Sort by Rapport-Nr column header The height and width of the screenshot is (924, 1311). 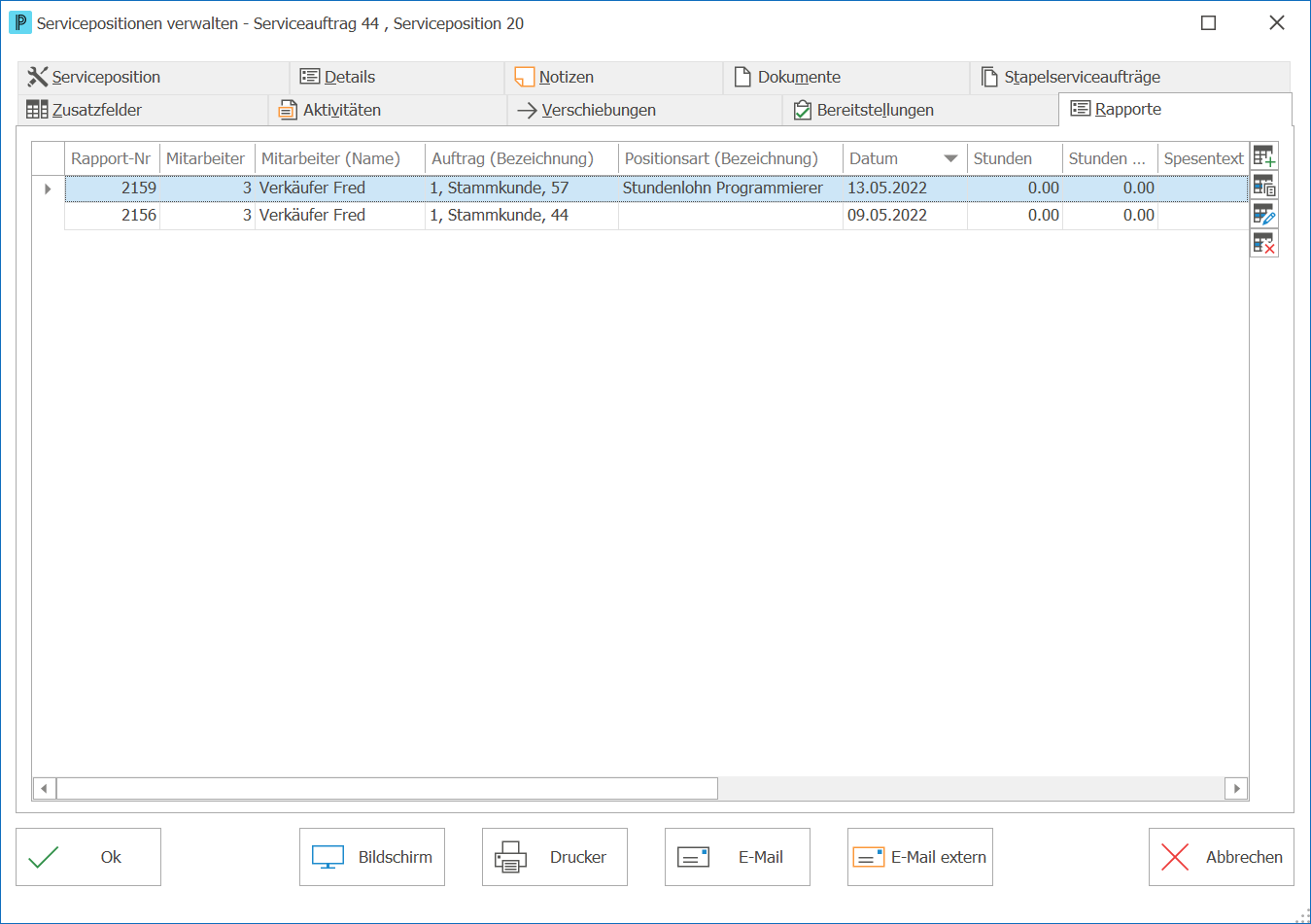click(x=112, y=158)
